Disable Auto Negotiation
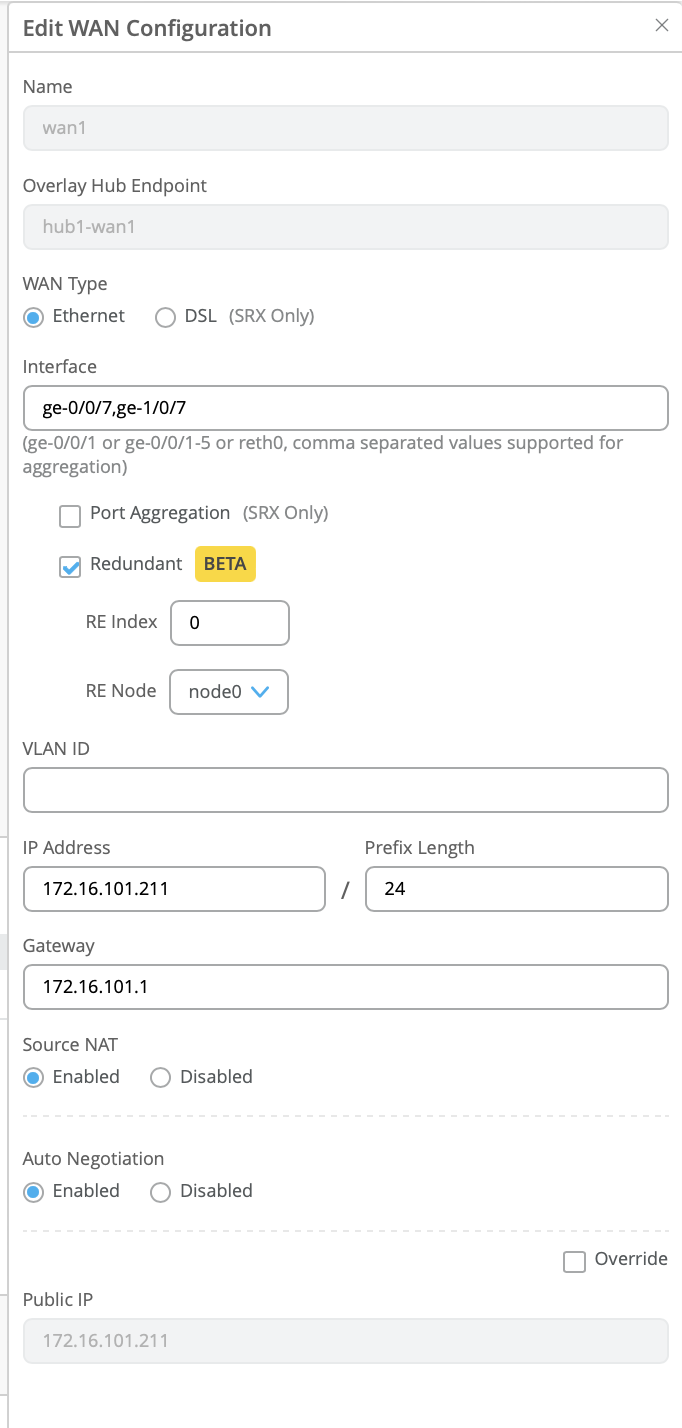Image resolution: width=682 pixels, height=1428 pixels. 160,1192
